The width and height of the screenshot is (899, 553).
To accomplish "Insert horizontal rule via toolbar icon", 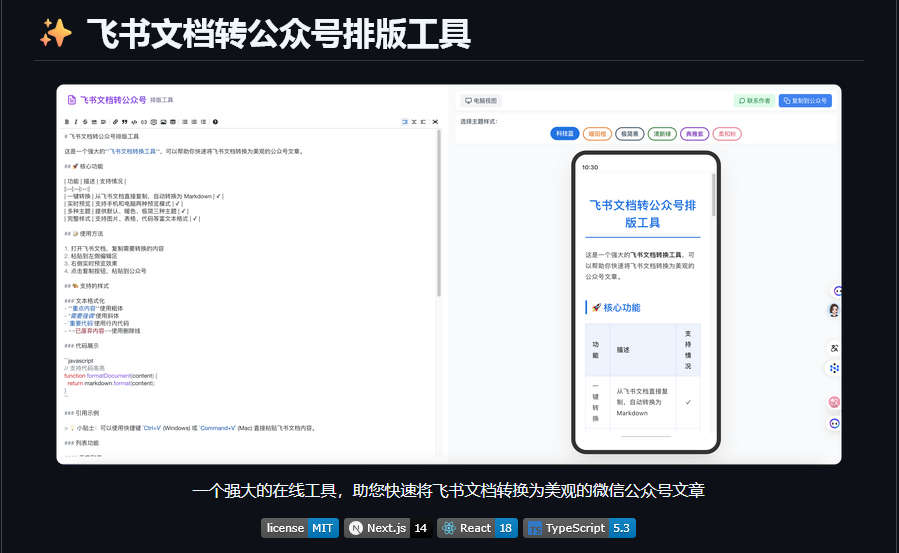I will coord(94,122).
